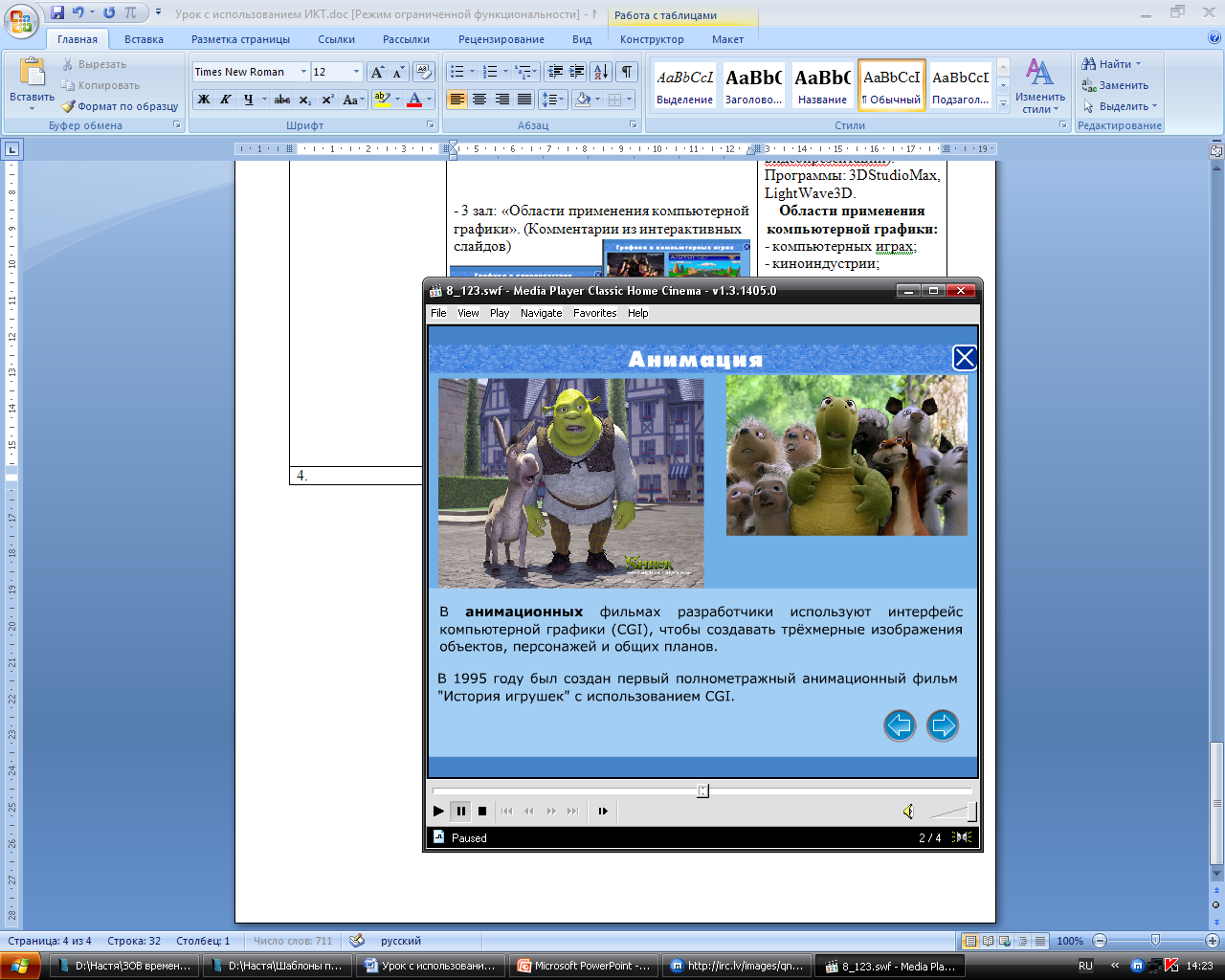Apply superscript formatting x²
The image size is (1225, 980).
(327, 100)
